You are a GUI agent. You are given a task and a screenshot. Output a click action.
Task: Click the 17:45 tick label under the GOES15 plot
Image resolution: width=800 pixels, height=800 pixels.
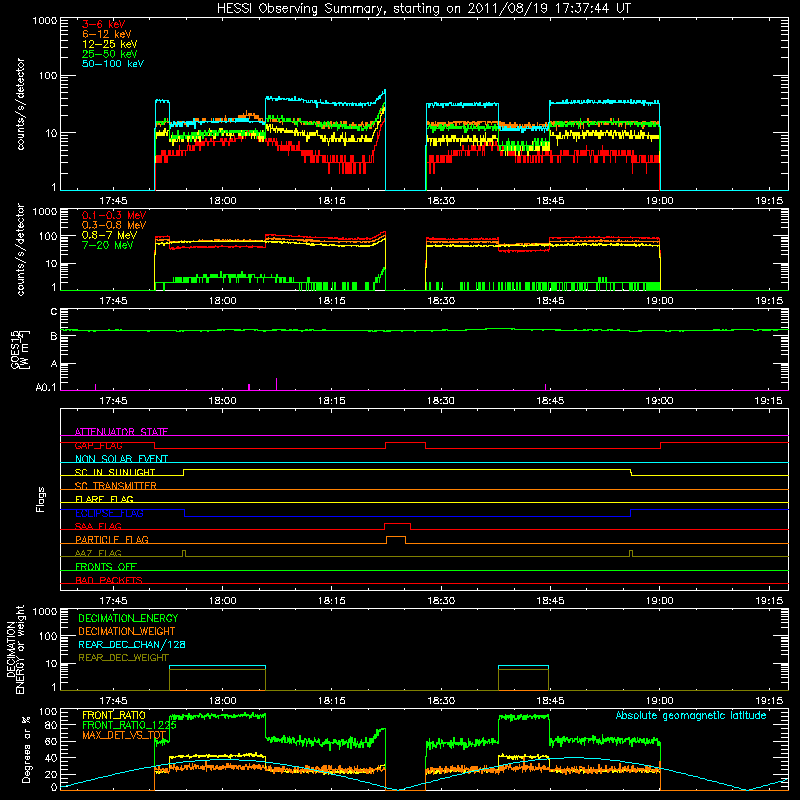click(113, 401)
